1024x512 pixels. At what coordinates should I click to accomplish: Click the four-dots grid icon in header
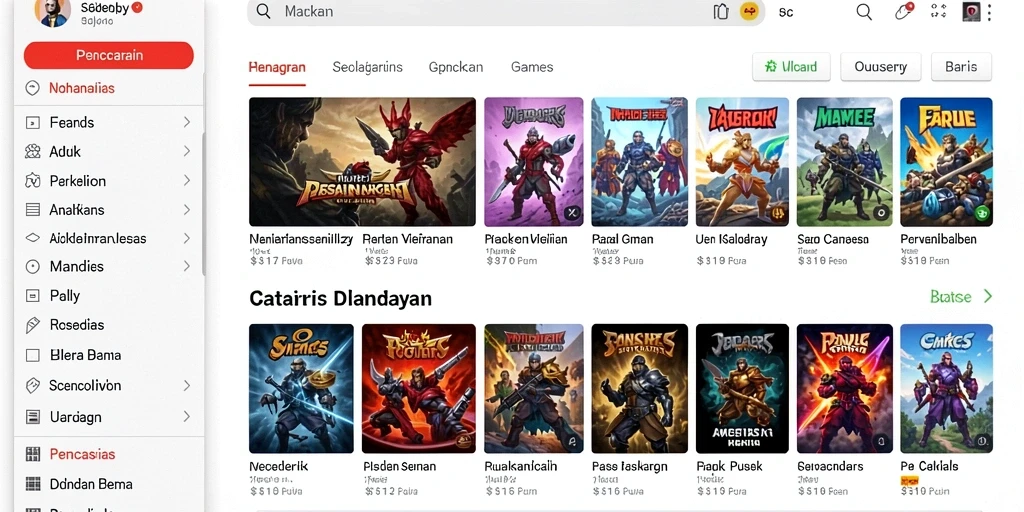[939, 11]
